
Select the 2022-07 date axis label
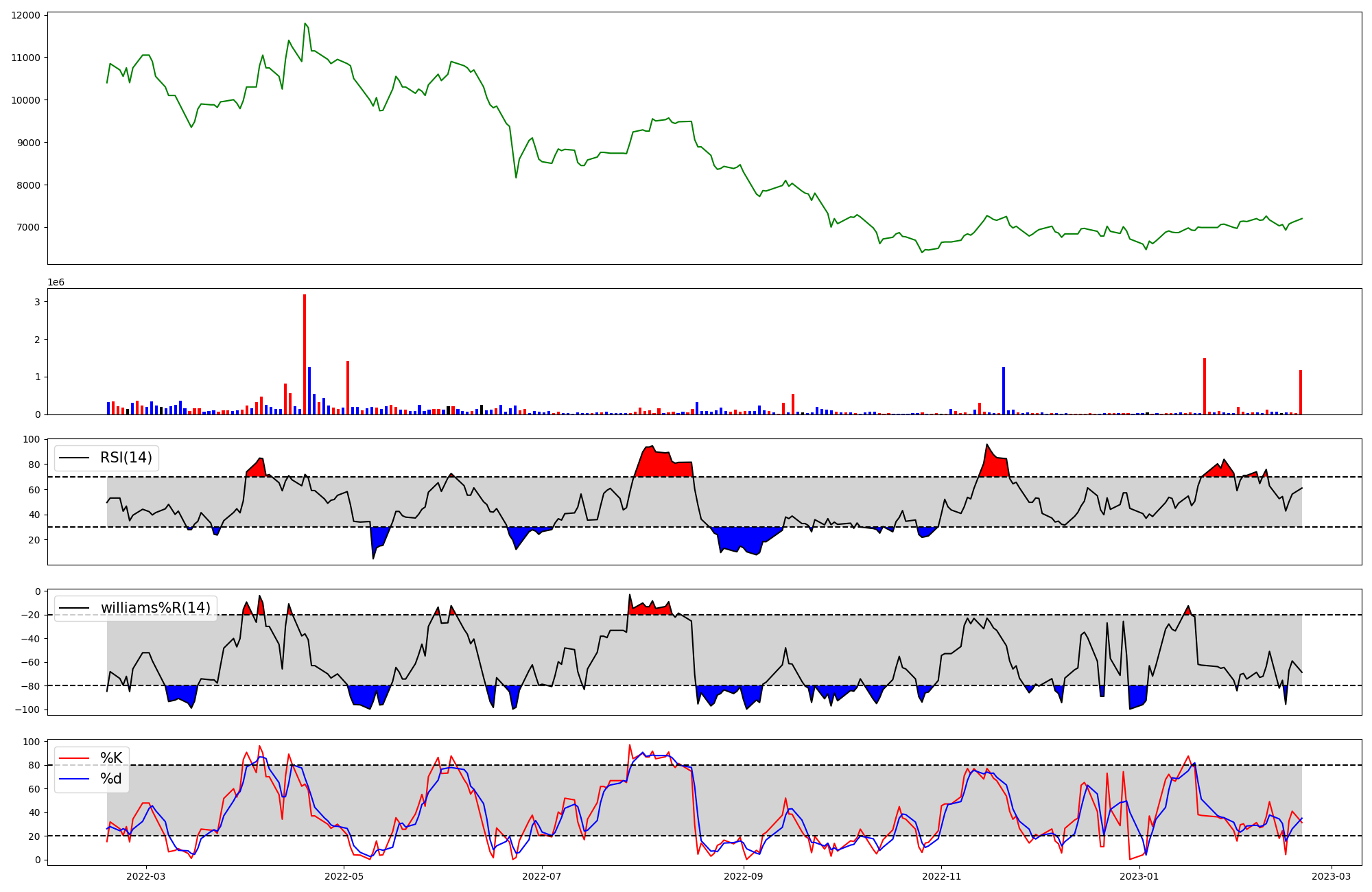(542, 876)
